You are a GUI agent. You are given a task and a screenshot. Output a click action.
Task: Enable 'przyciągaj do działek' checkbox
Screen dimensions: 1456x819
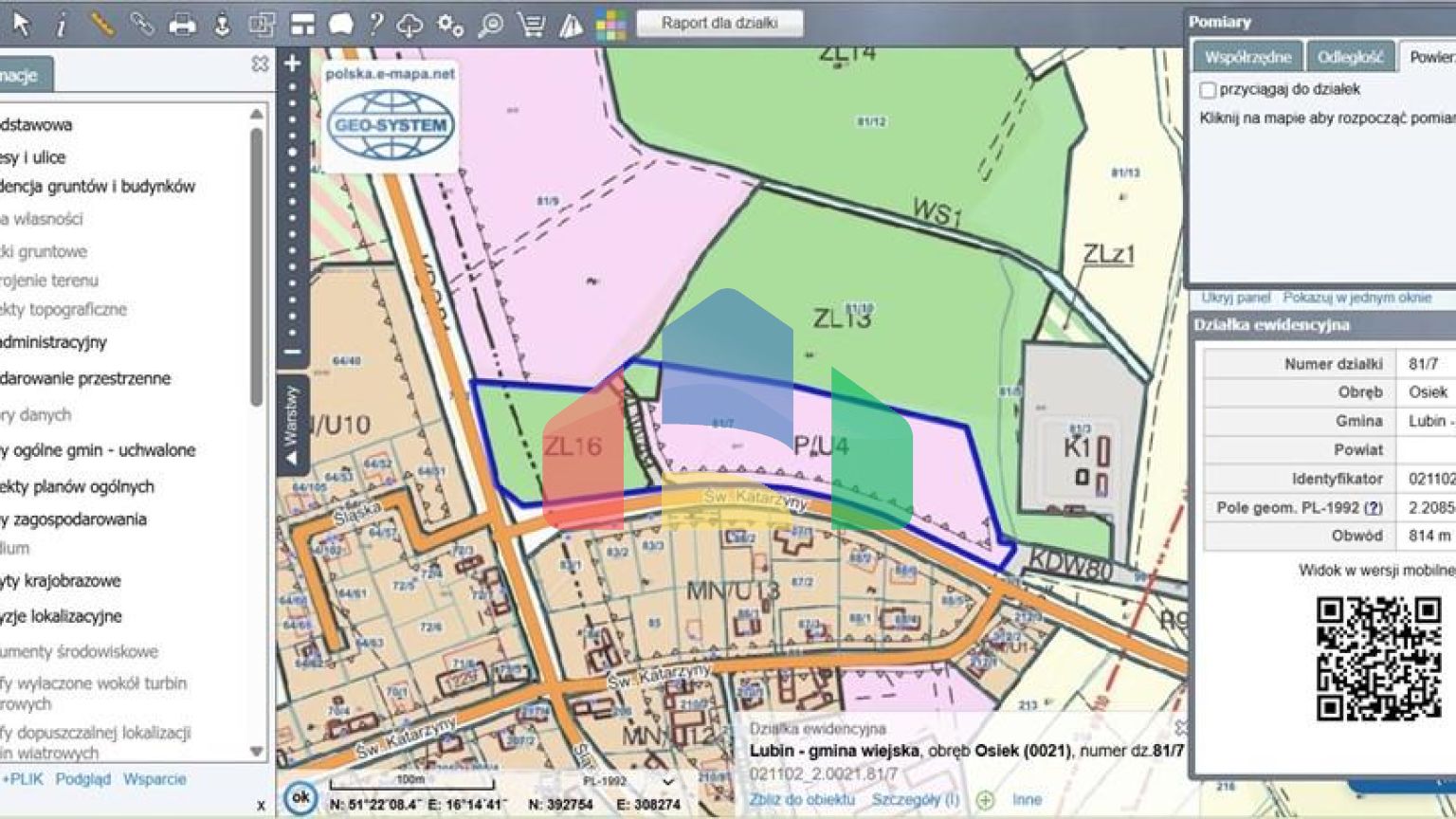[x=1208, y=90]
